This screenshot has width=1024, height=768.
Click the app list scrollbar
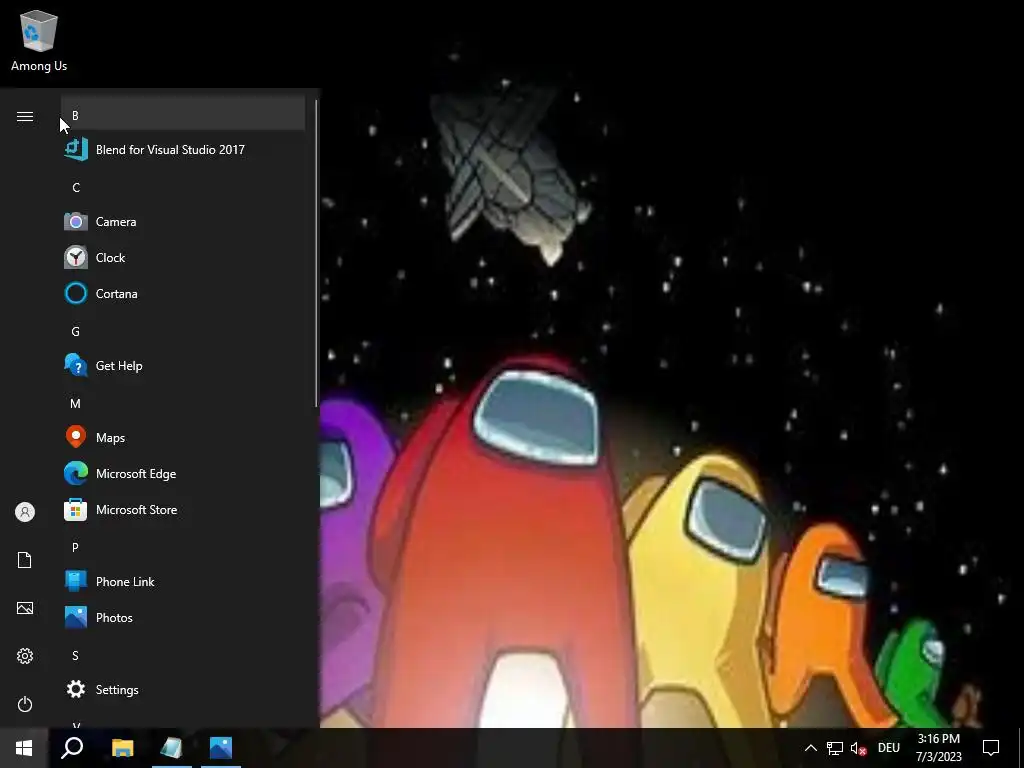point(317,253)
